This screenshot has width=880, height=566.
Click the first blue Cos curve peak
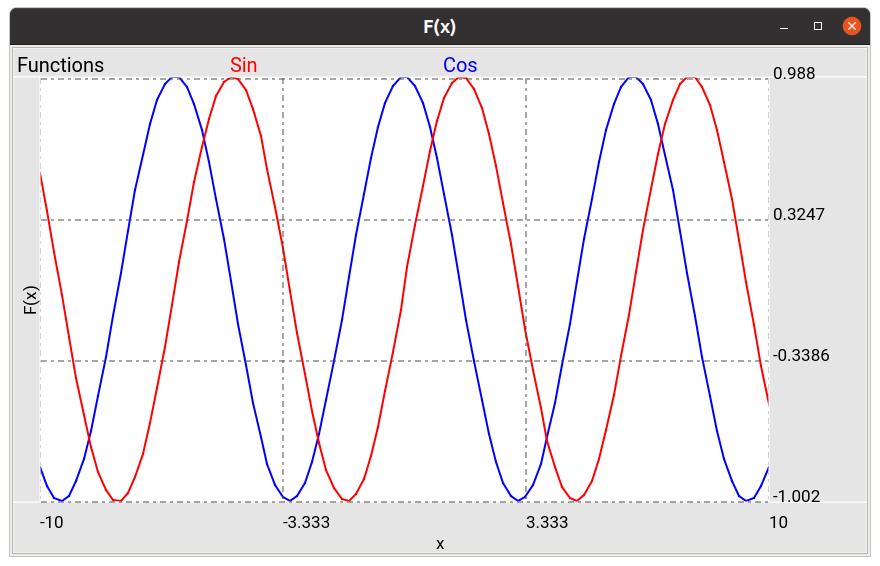click(176, 79)
